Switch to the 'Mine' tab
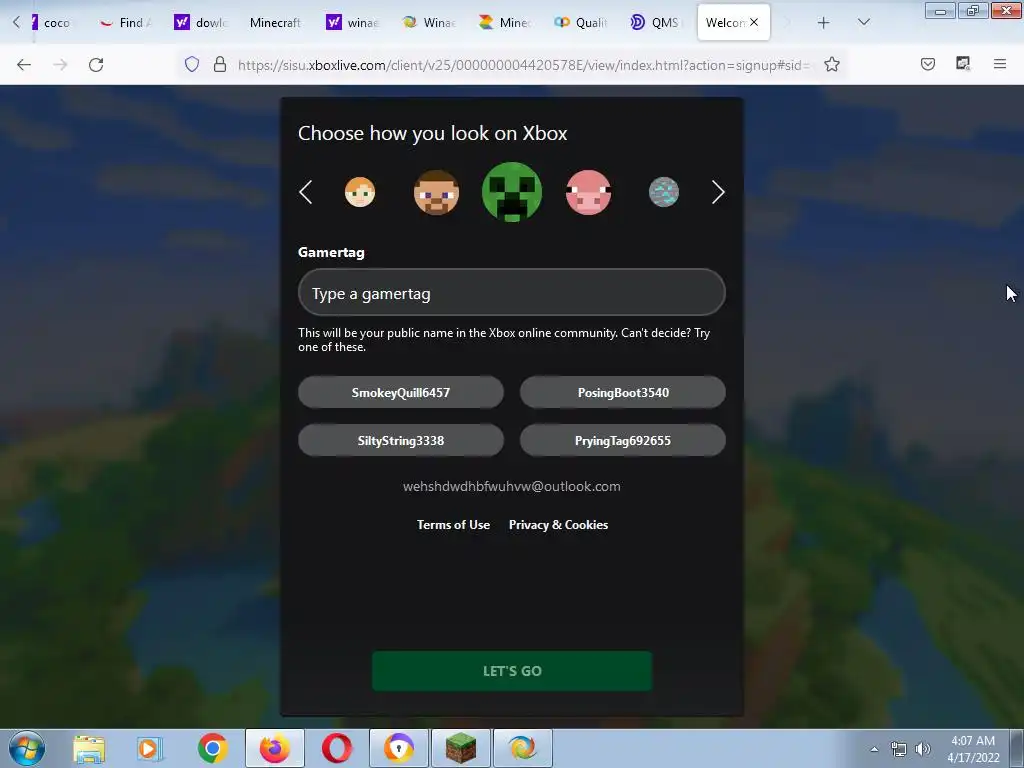1024x768 pixels. (504, 22)
